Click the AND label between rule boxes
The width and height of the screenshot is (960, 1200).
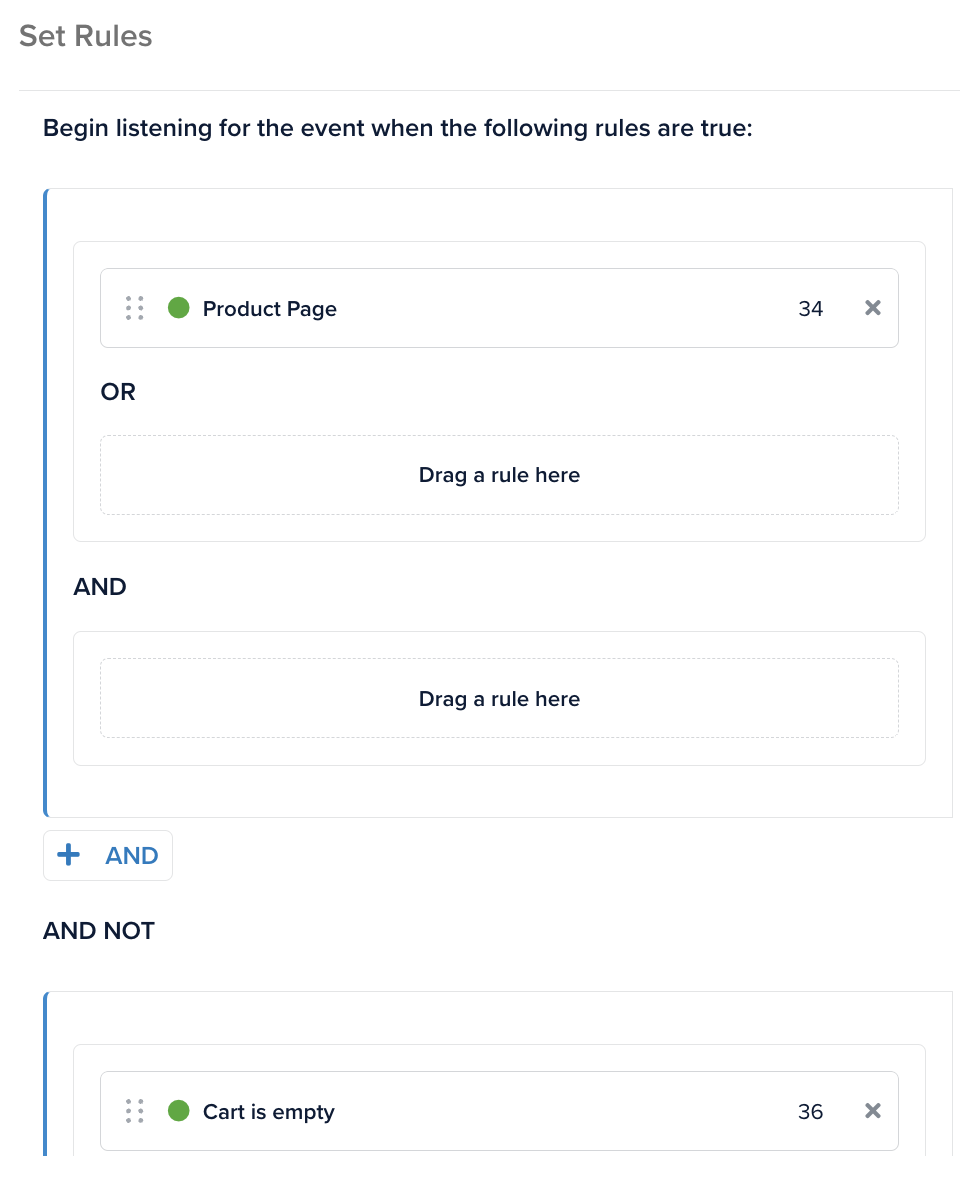100,587
